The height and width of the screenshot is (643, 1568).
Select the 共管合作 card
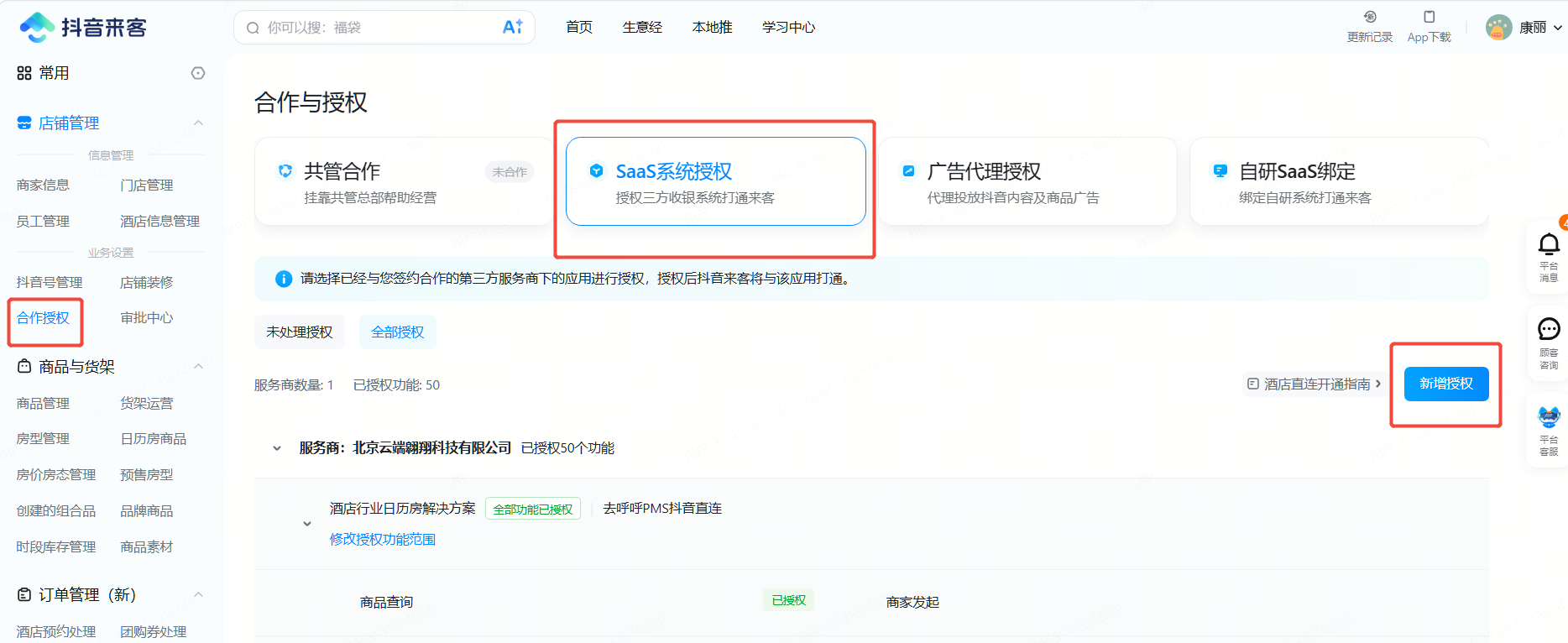click(404, 181)
